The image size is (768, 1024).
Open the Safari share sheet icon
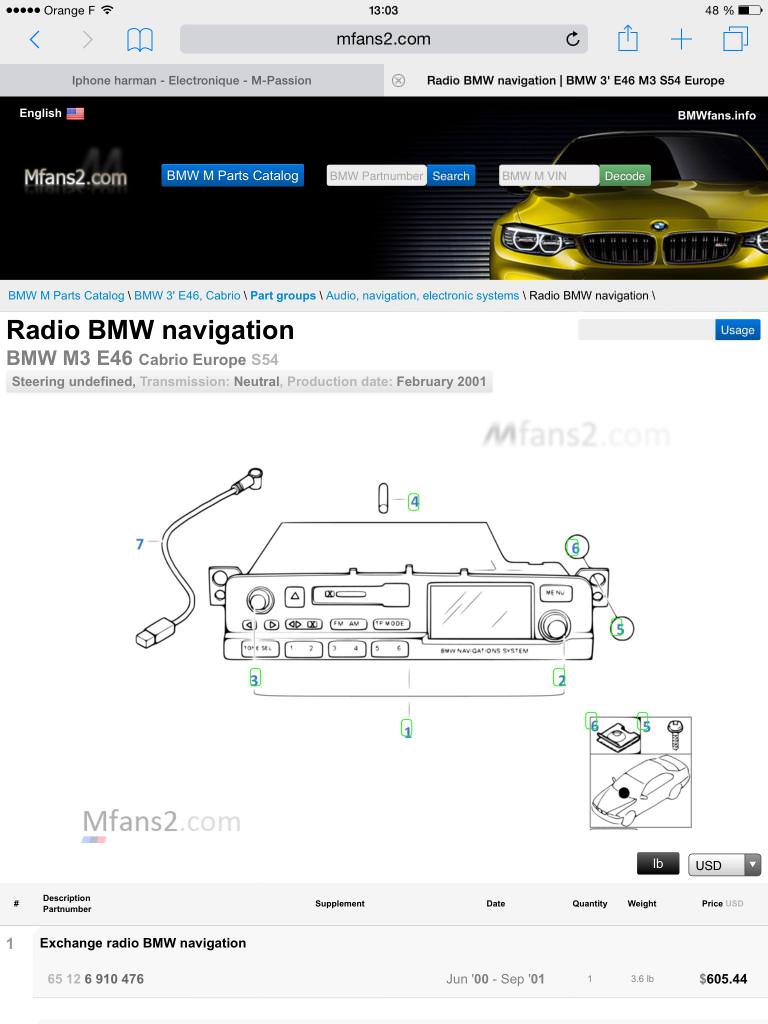[628, 38]
